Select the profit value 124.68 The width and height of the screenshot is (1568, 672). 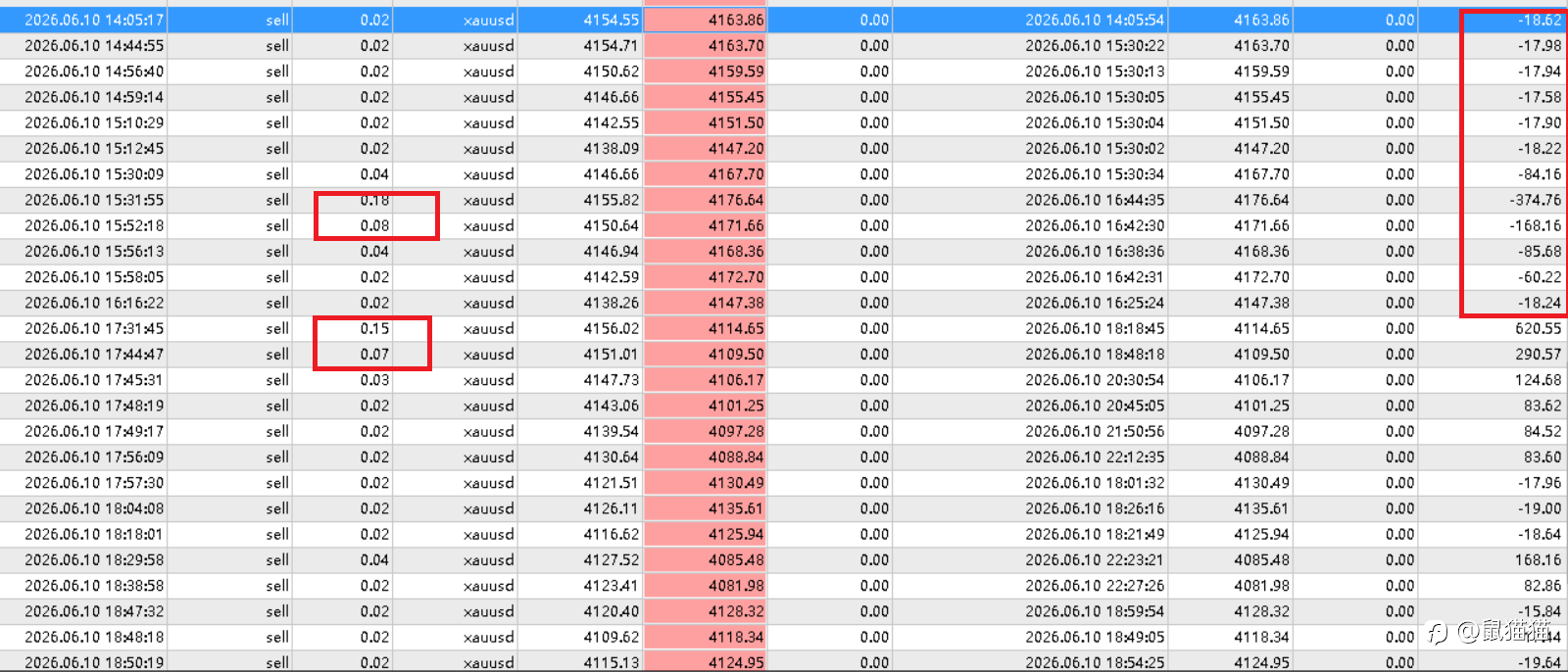point(1539,380)
